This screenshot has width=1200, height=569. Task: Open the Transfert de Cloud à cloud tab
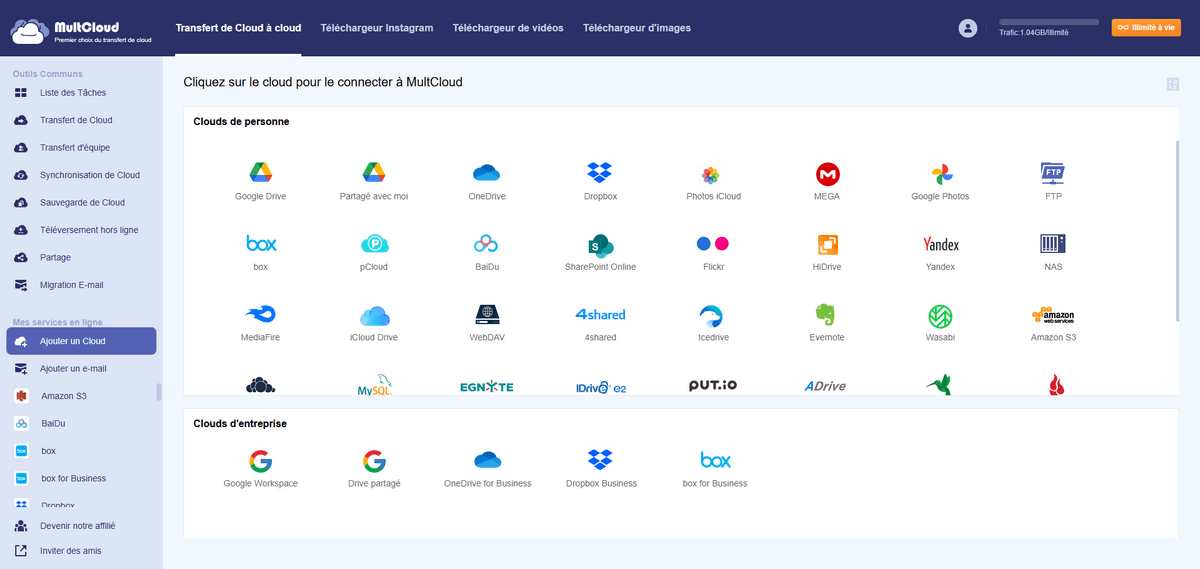coord(238,28)
